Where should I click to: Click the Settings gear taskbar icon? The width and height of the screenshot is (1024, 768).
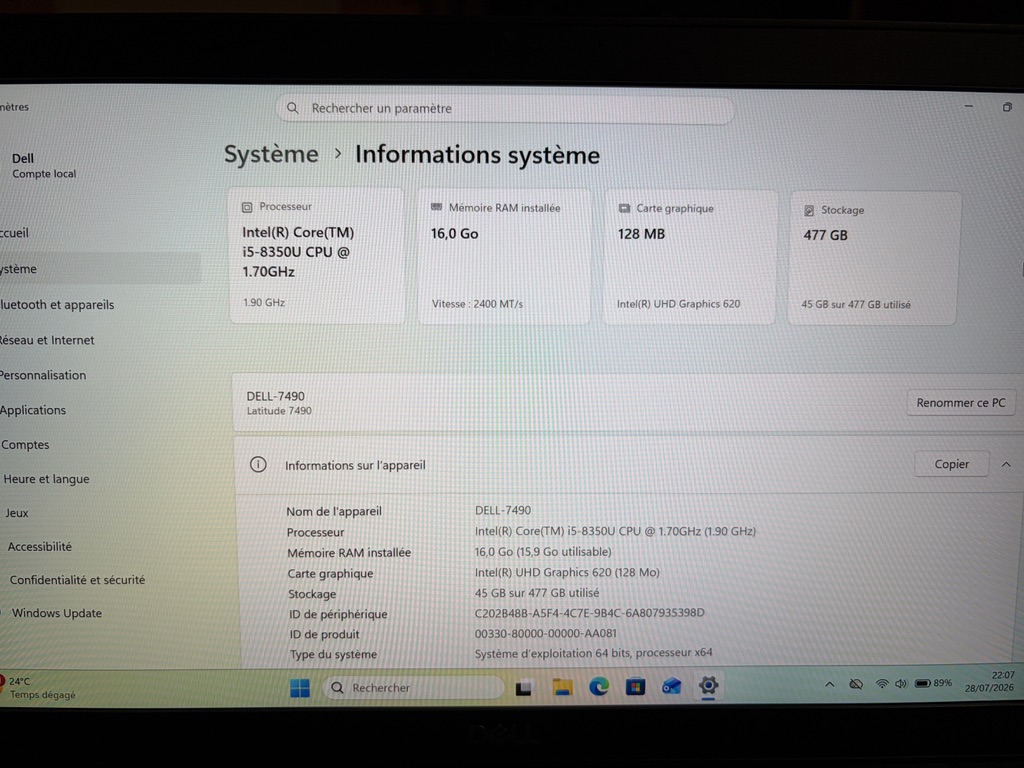click(x=709, y=686)
